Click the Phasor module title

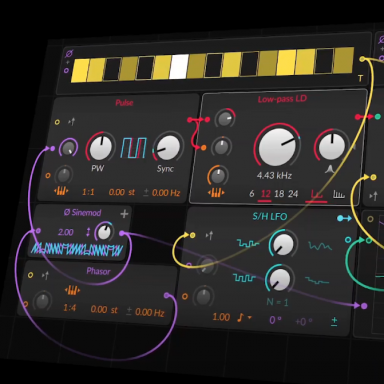98,271
